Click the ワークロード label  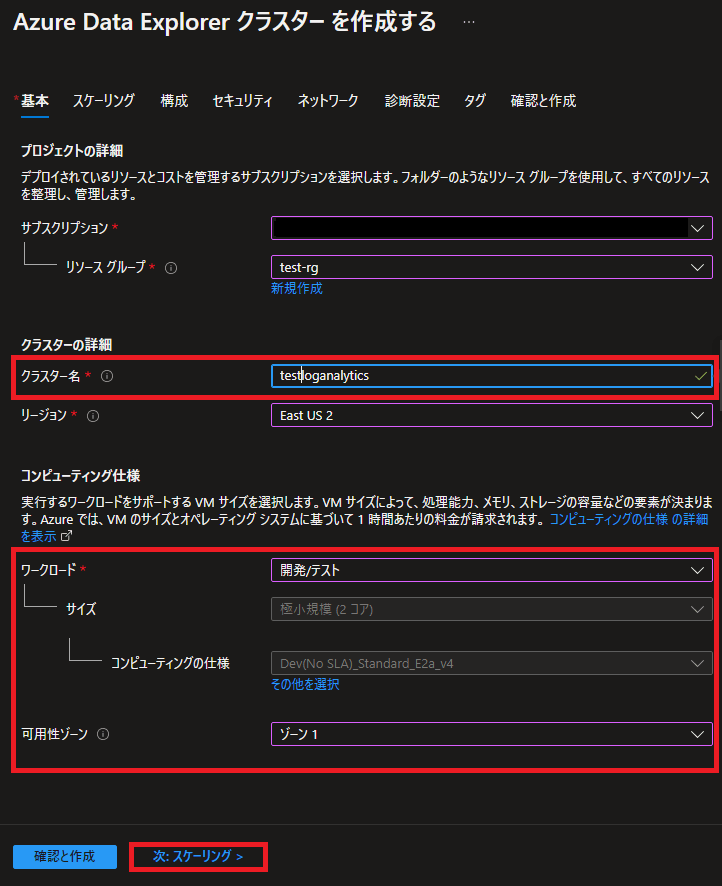(x=49, y=570)
